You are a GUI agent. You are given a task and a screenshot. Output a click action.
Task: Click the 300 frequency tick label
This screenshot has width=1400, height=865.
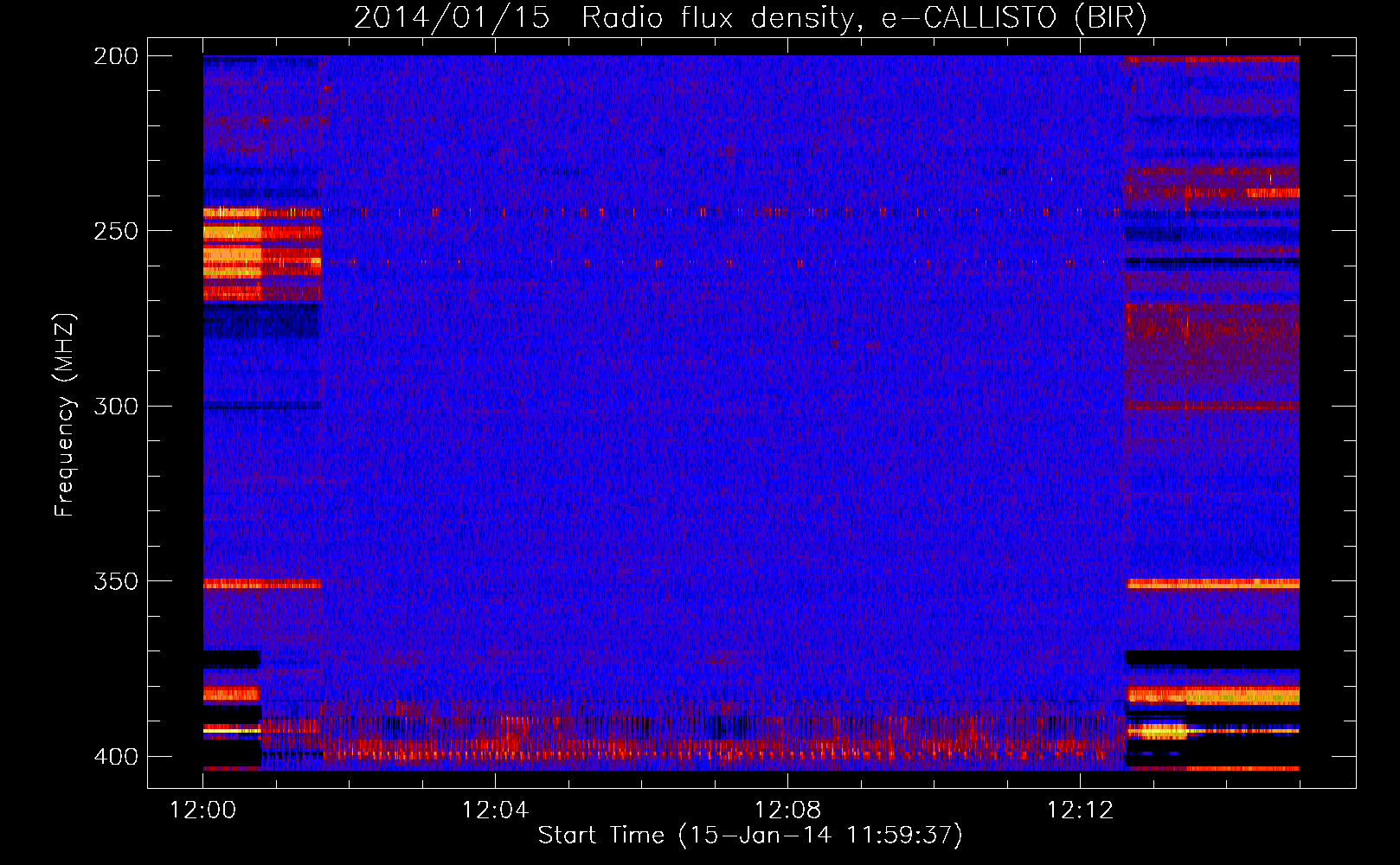[116, 406]
